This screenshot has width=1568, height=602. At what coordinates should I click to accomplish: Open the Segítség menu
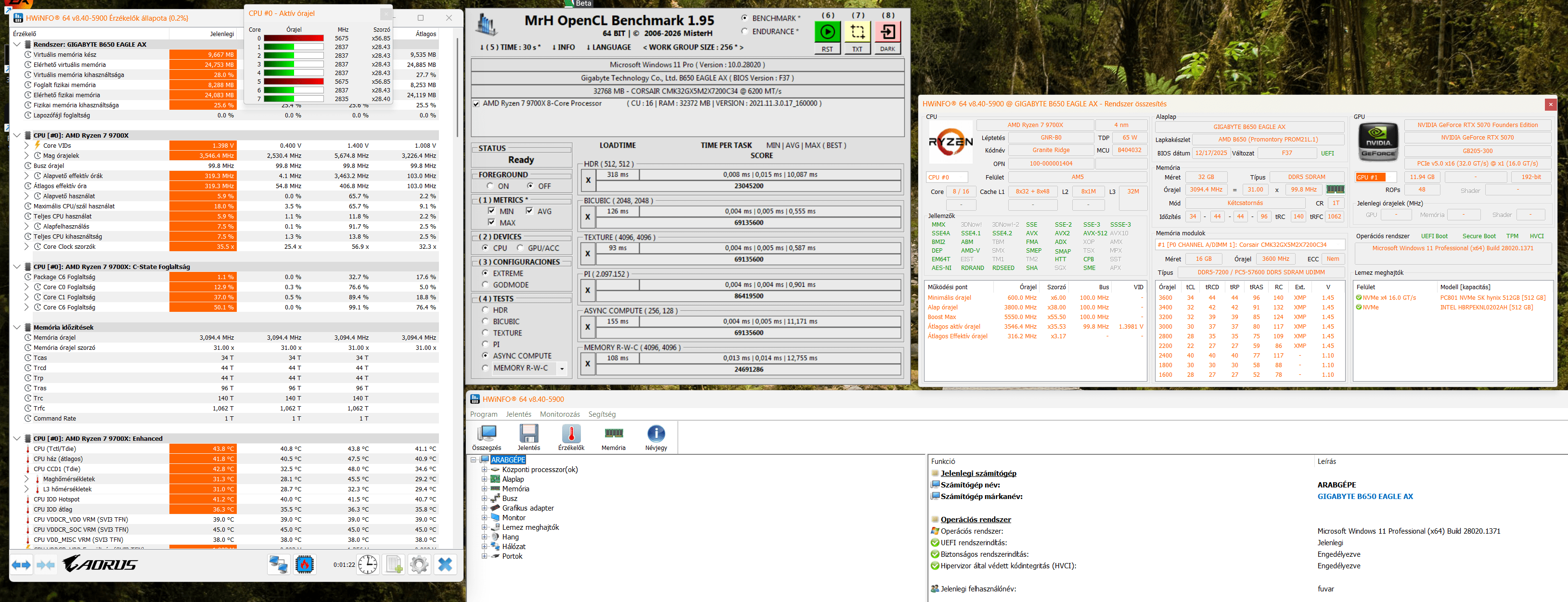(x=602, y=414)
